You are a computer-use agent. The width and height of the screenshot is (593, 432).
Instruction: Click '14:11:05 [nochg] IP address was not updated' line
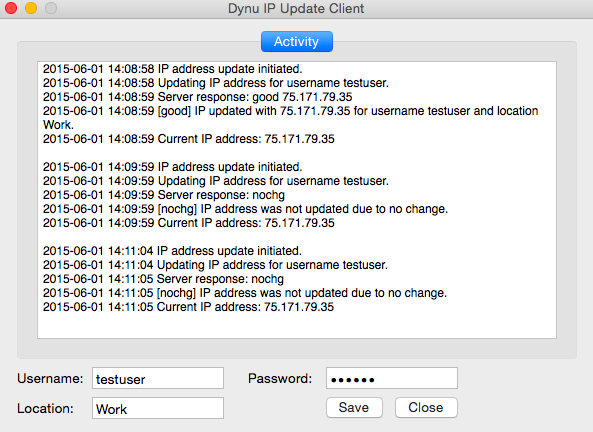245,293
